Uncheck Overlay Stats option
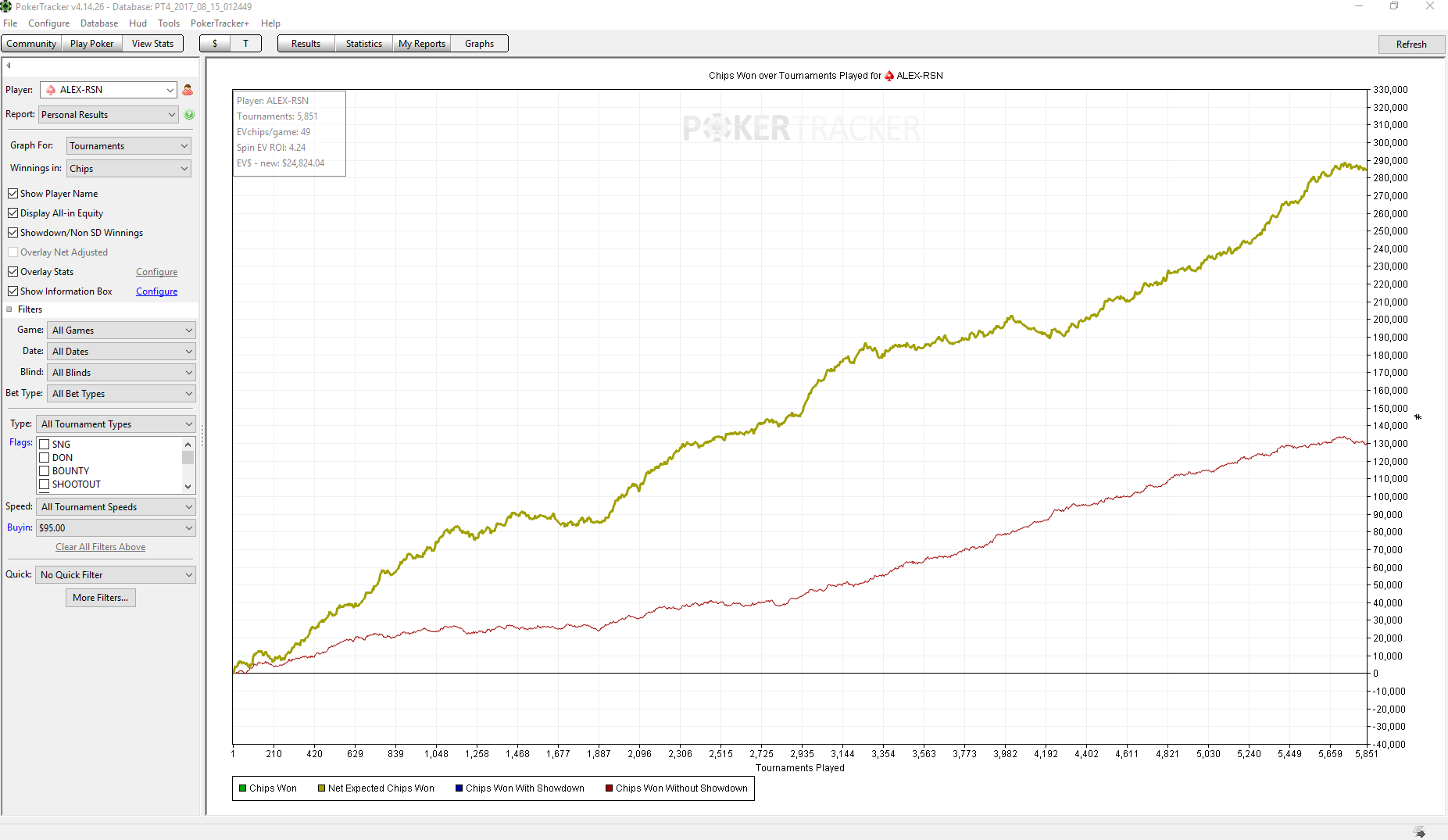 13,272
